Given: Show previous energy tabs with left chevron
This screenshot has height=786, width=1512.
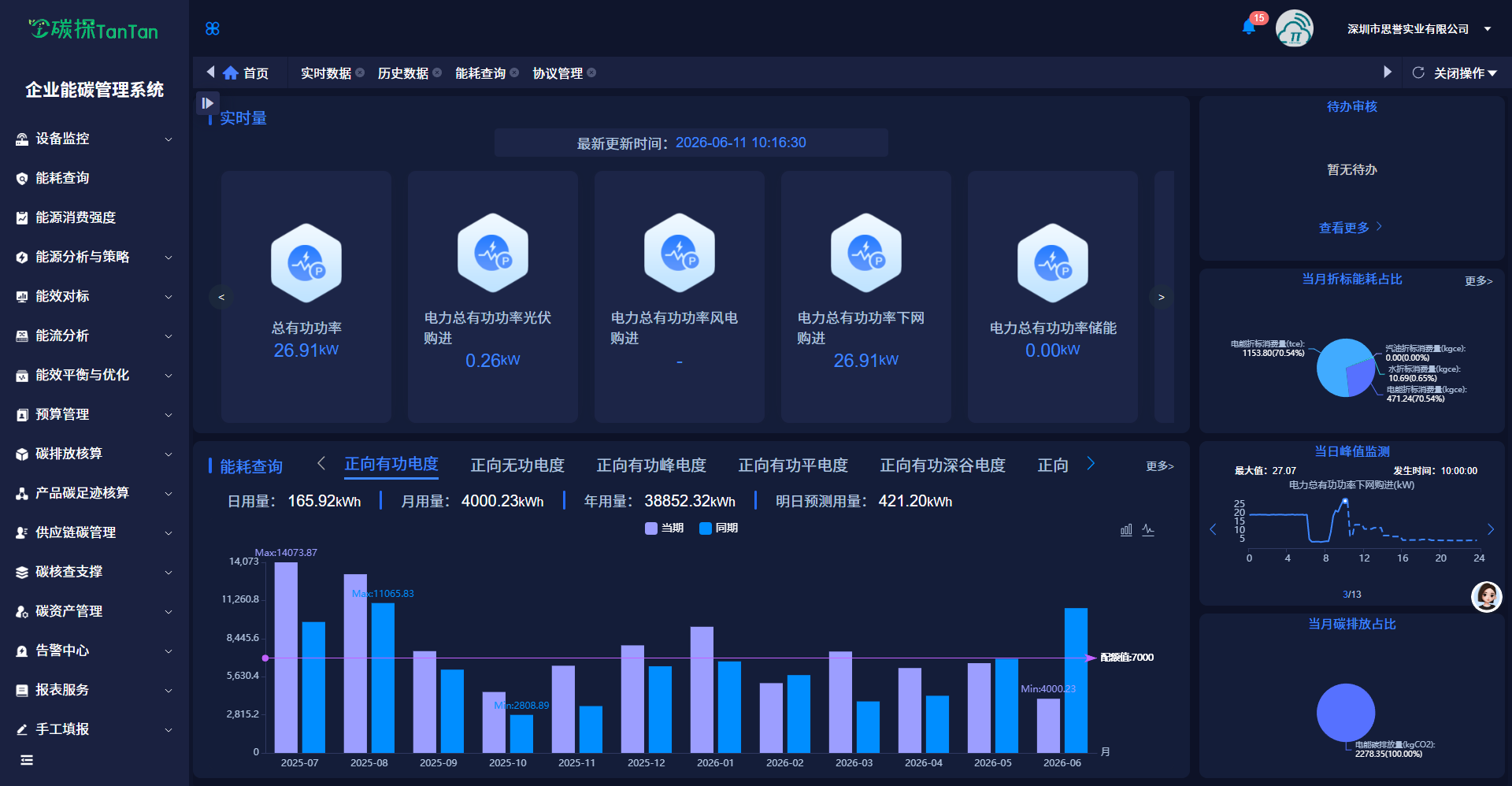Looking at the screenshot, I should 321,463.
